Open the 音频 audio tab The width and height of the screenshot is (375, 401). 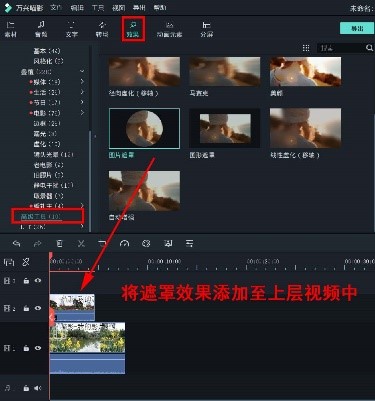click(x=41, y=29)
